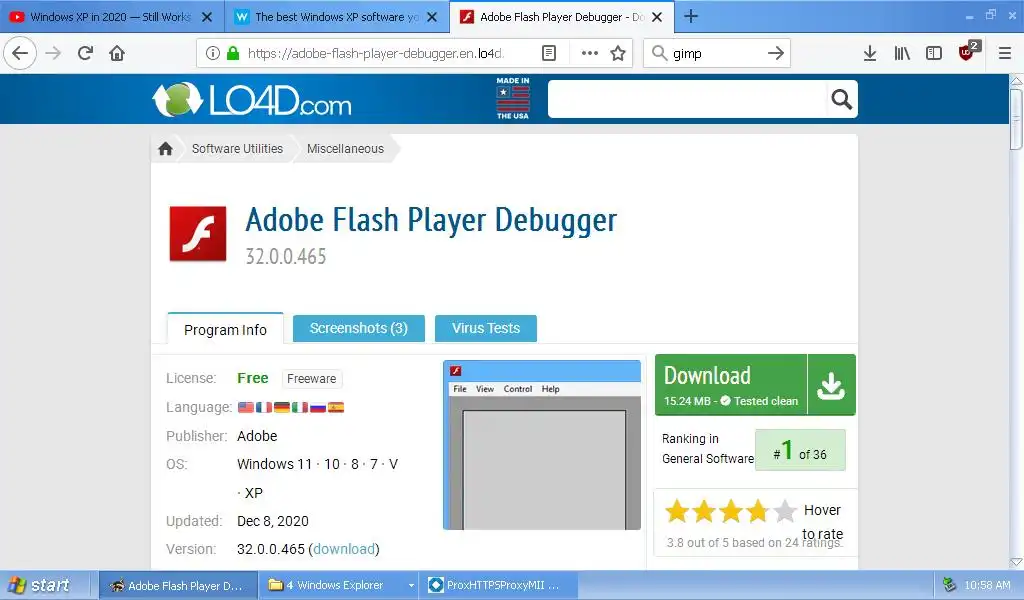Click the Freeware license tag
The height and width of the screenshot is (600, 1024).
point(312,379)
